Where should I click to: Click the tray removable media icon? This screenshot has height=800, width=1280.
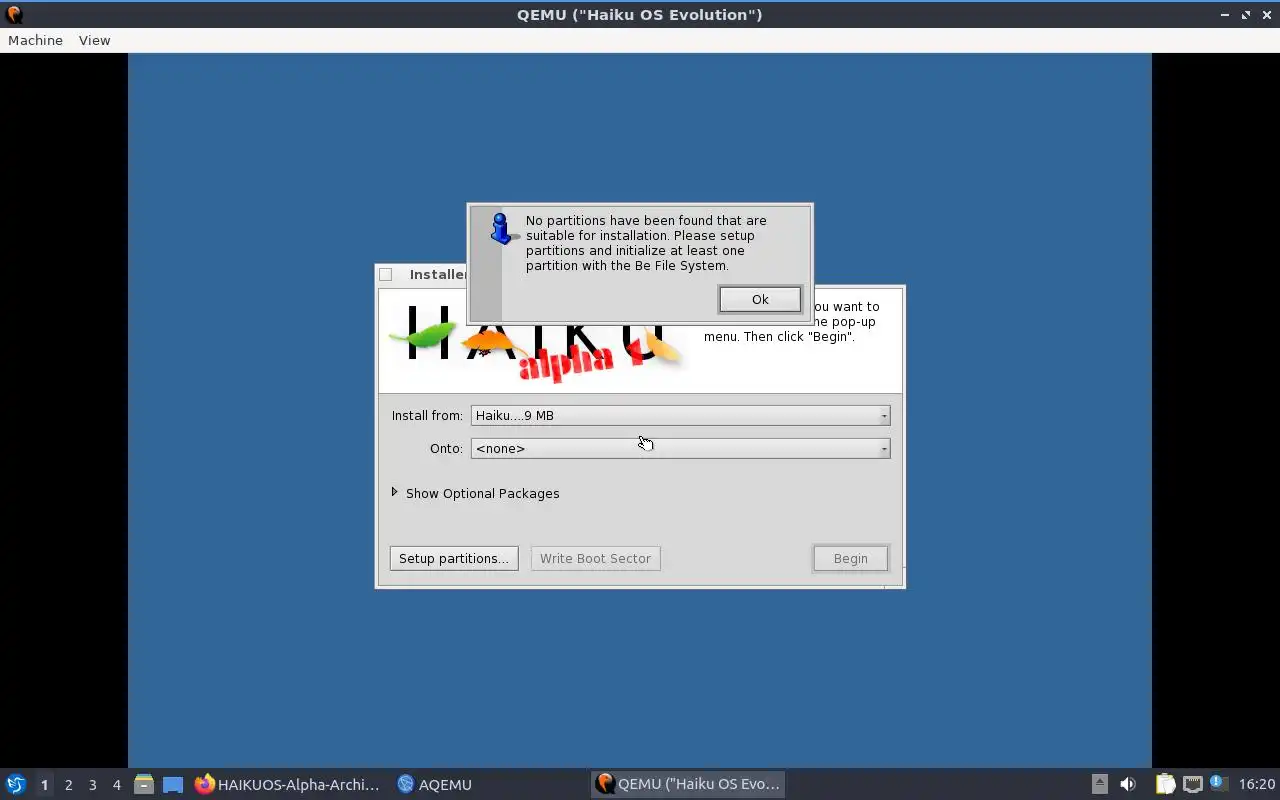pos(1099,784)
